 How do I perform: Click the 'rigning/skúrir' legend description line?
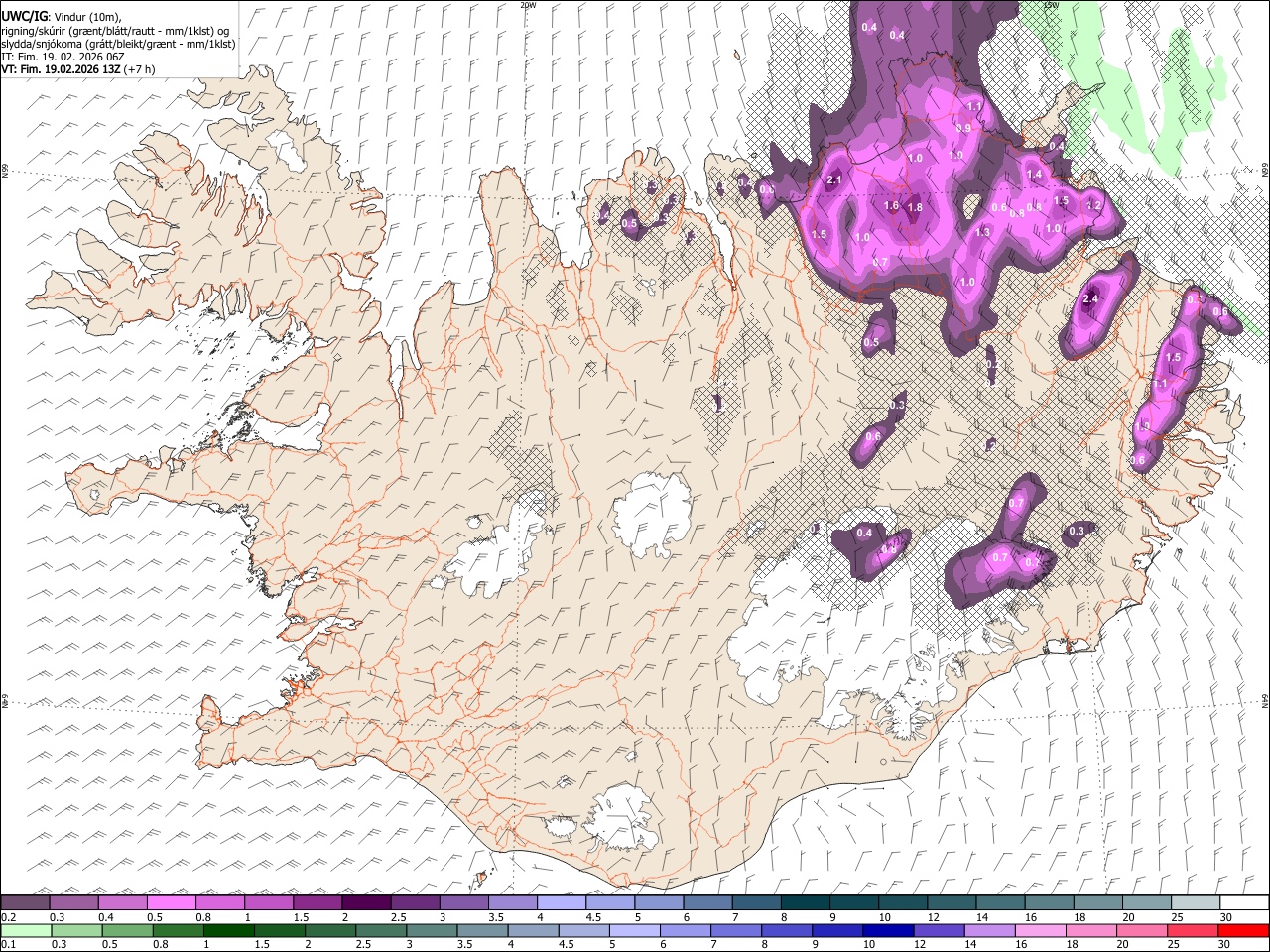(x=115, y=31)
